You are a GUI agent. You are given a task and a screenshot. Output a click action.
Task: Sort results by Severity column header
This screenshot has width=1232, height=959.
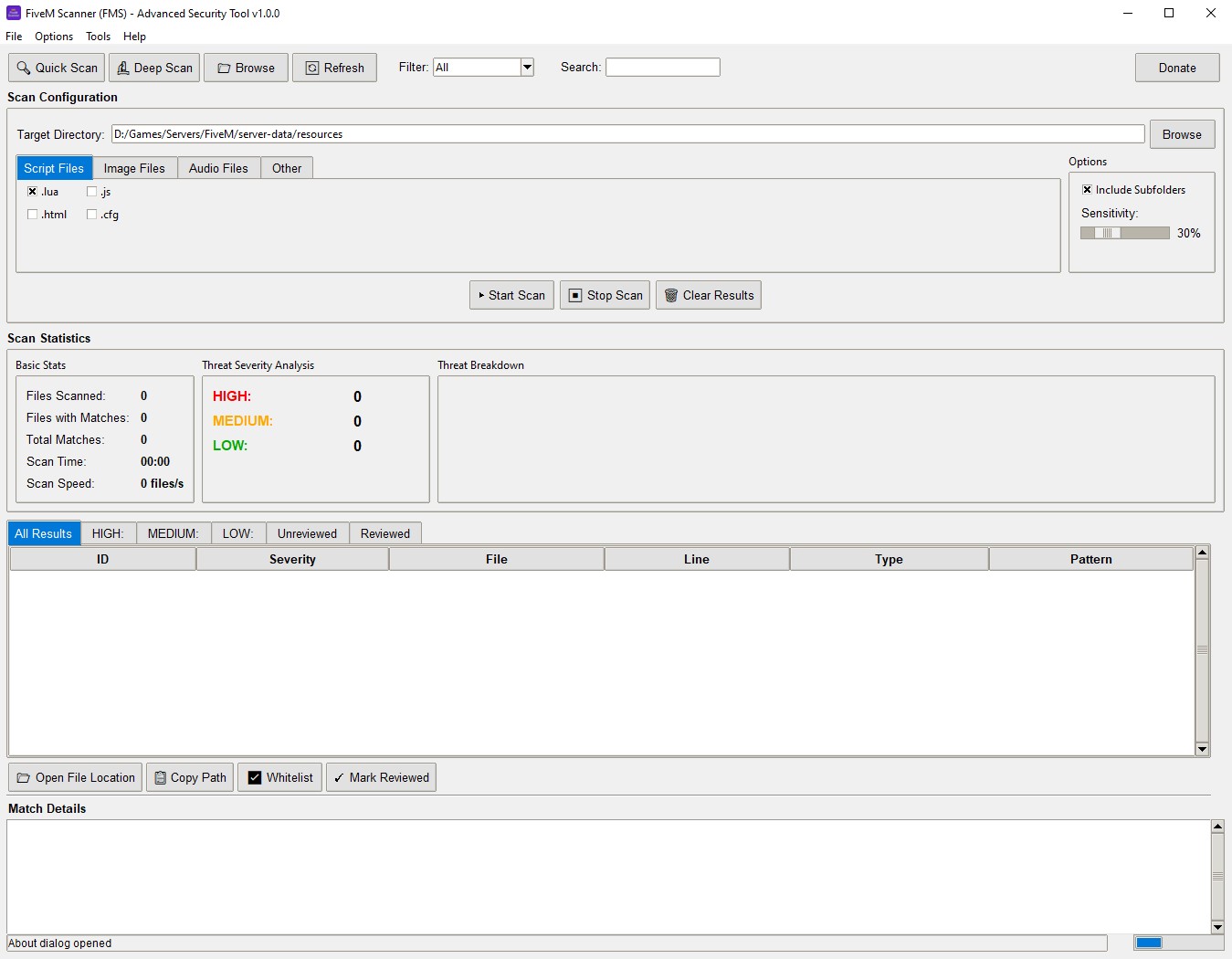tap(292, 559)
